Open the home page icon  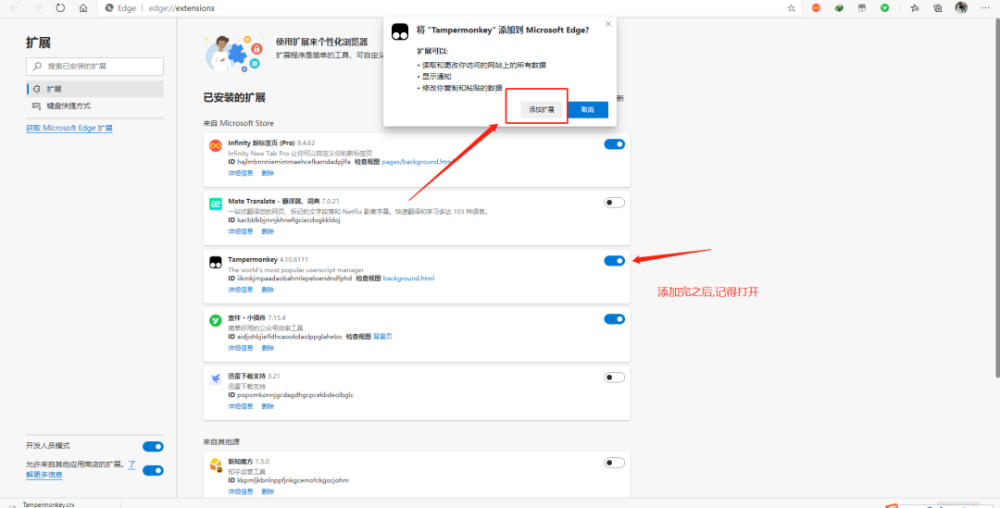pyautogui.click(x=83, y=8)
